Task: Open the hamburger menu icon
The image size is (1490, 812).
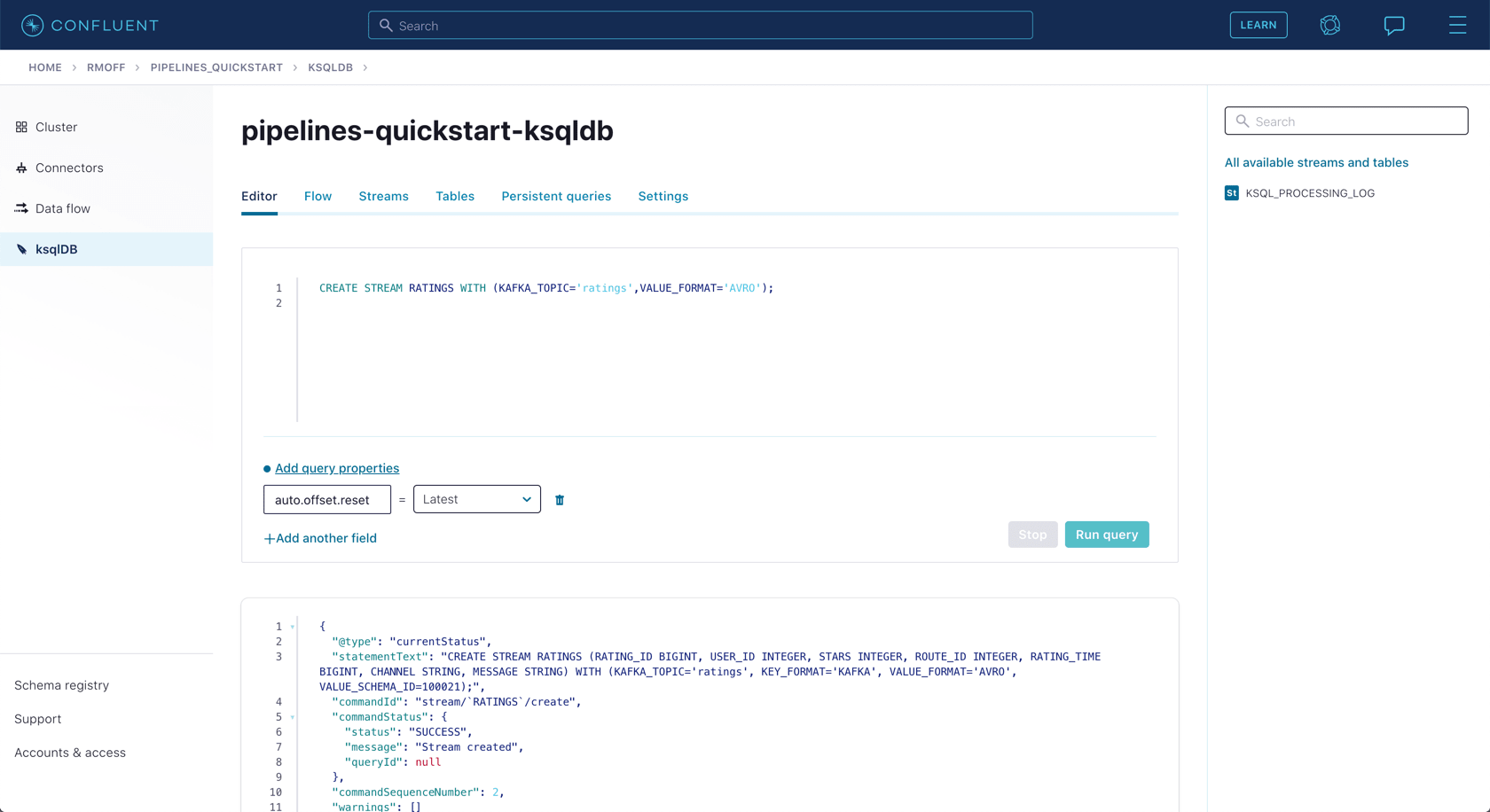Action: [1457, 25]
